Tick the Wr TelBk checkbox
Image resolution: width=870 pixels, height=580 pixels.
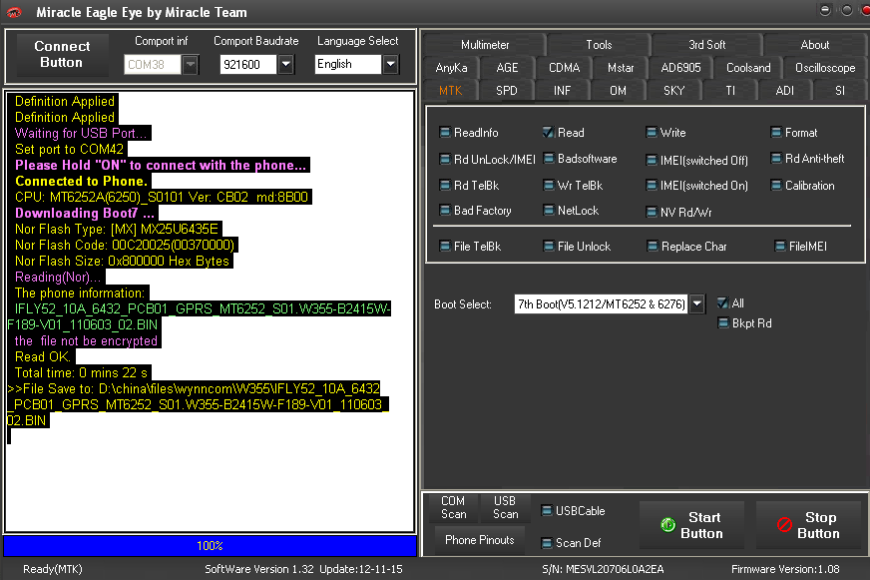[x=548, y=185]
